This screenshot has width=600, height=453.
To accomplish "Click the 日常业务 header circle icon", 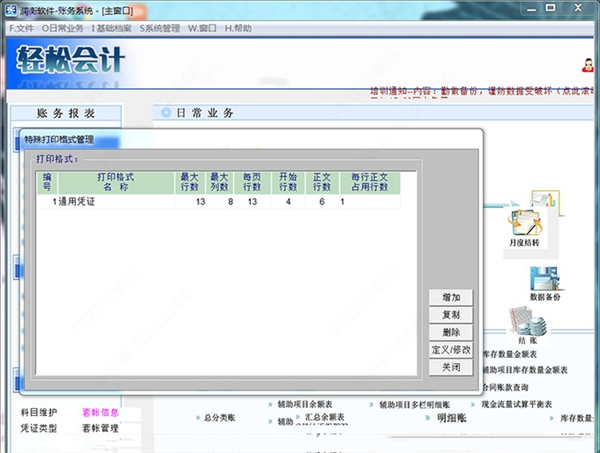I will pos(166,113).
